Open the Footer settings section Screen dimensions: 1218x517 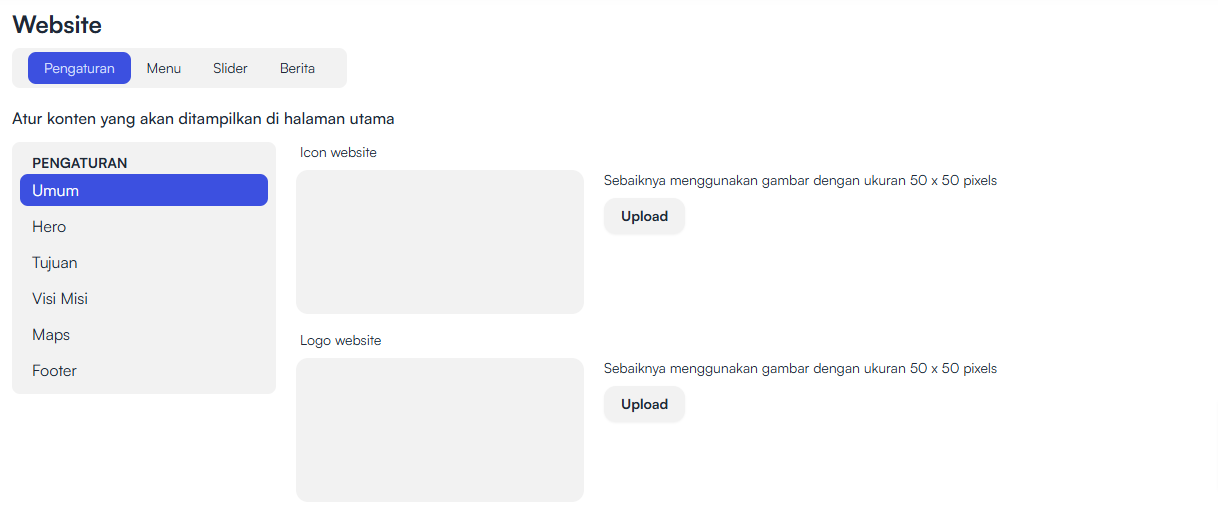(54, 371)
